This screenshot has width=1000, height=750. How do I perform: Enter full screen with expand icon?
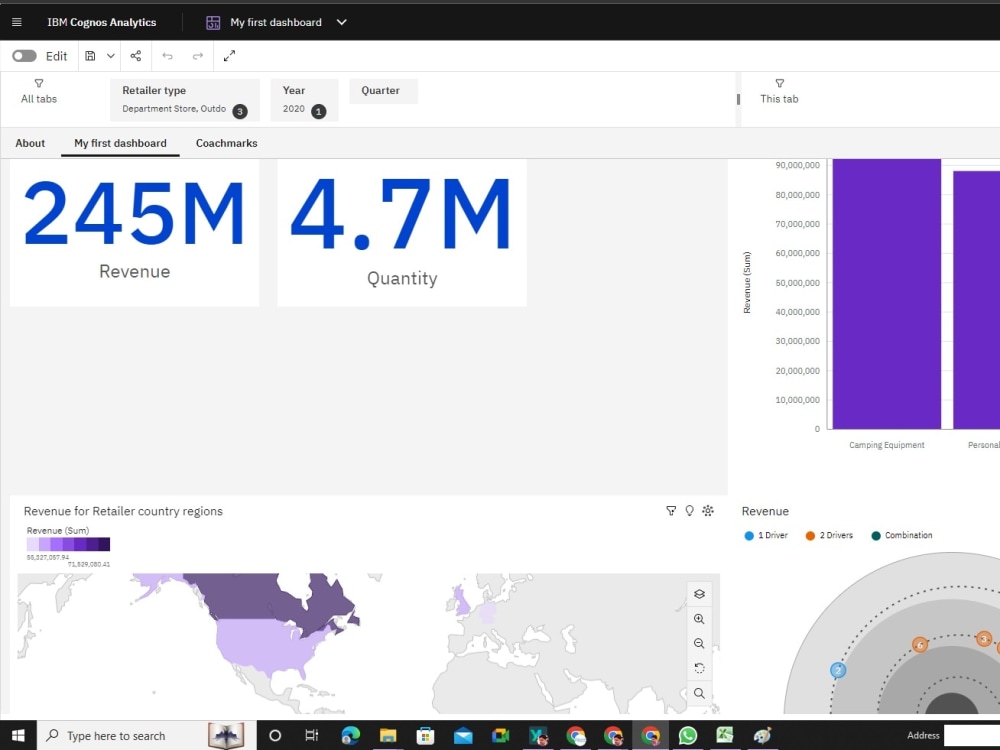pyautogui.click(x=230, y=56)
